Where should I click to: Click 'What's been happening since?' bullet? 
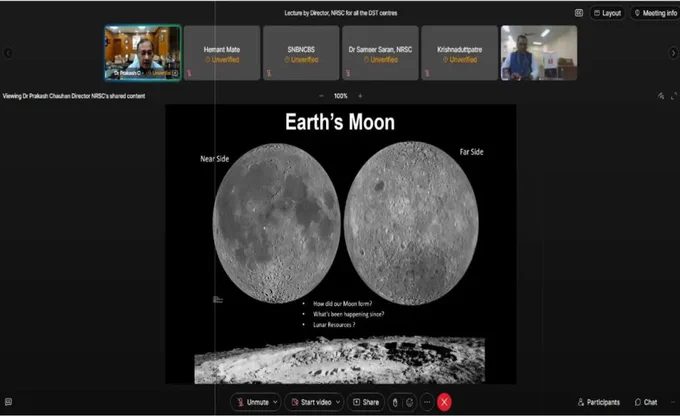click(x=348, y=314)
